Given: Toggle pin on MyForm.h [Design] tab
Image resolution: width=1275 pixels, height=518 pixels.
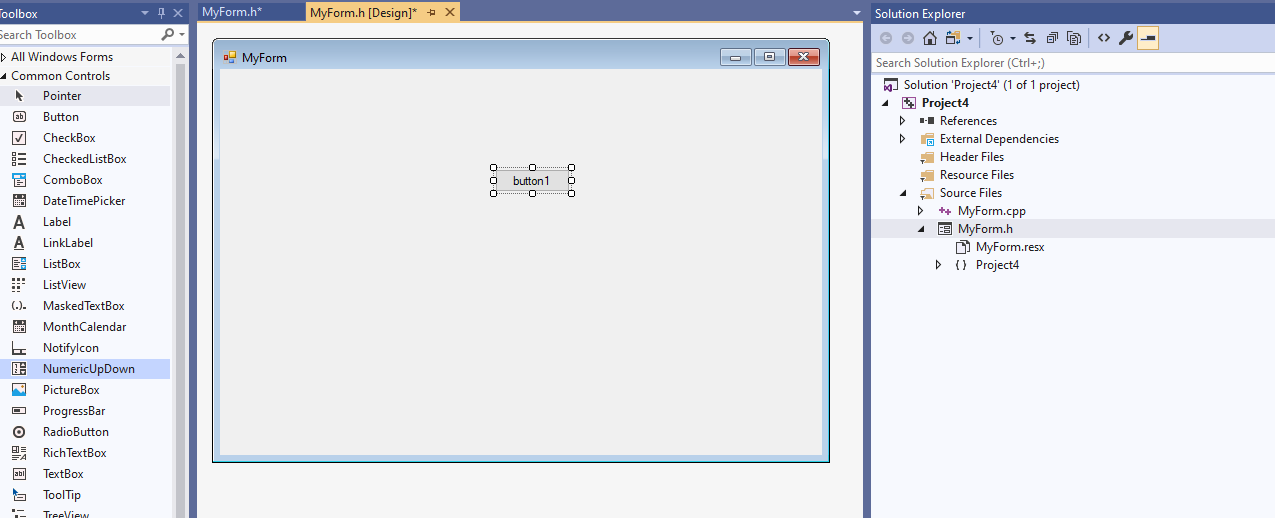Looking at the screenshot, I should pyautogui.click(x=431, y=12).
